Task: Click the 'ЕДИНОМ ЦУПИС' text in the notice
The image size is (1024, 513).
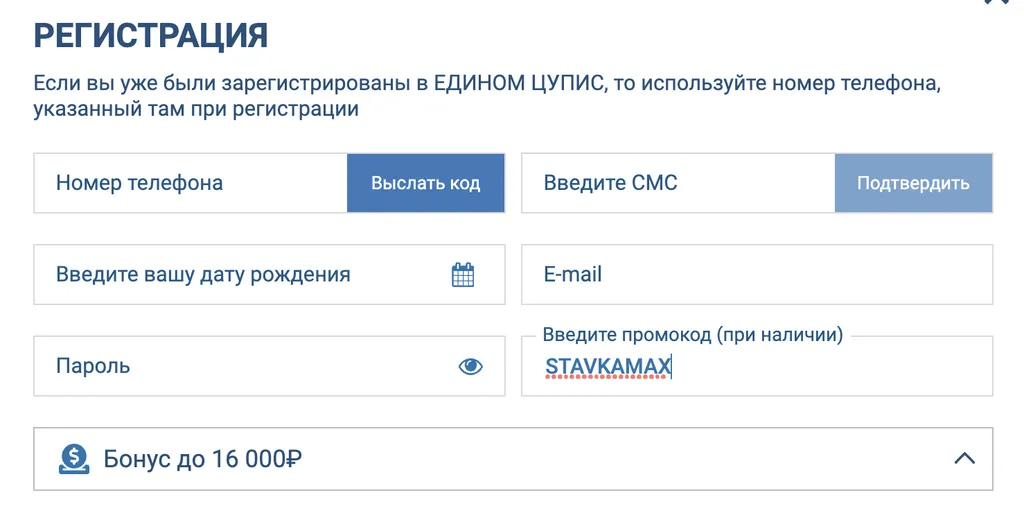Action: 520,83
